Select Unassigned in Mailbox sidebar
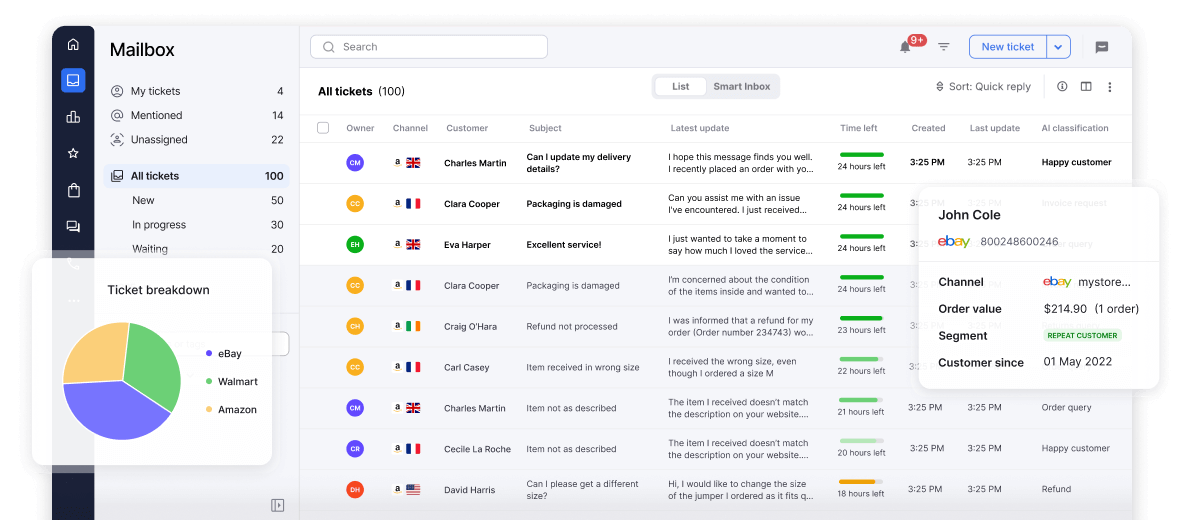The image size is (1184, 520). coord(159,140)
